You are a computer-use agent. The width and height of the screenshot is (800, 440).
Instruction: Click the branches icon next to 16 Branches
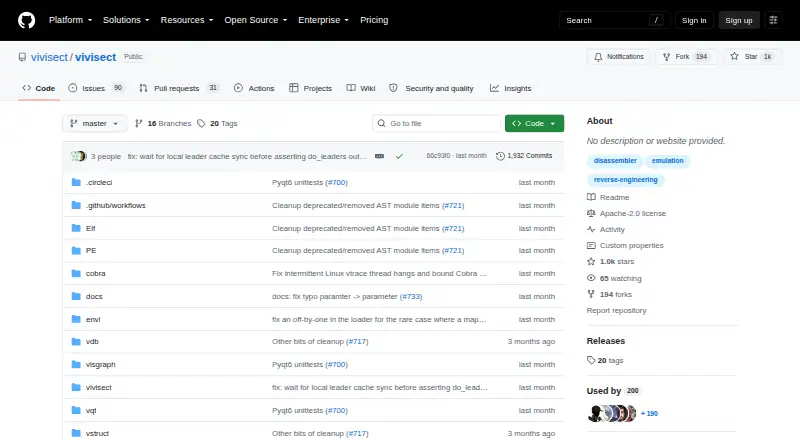pyautogui.click(x=138, y=124)
